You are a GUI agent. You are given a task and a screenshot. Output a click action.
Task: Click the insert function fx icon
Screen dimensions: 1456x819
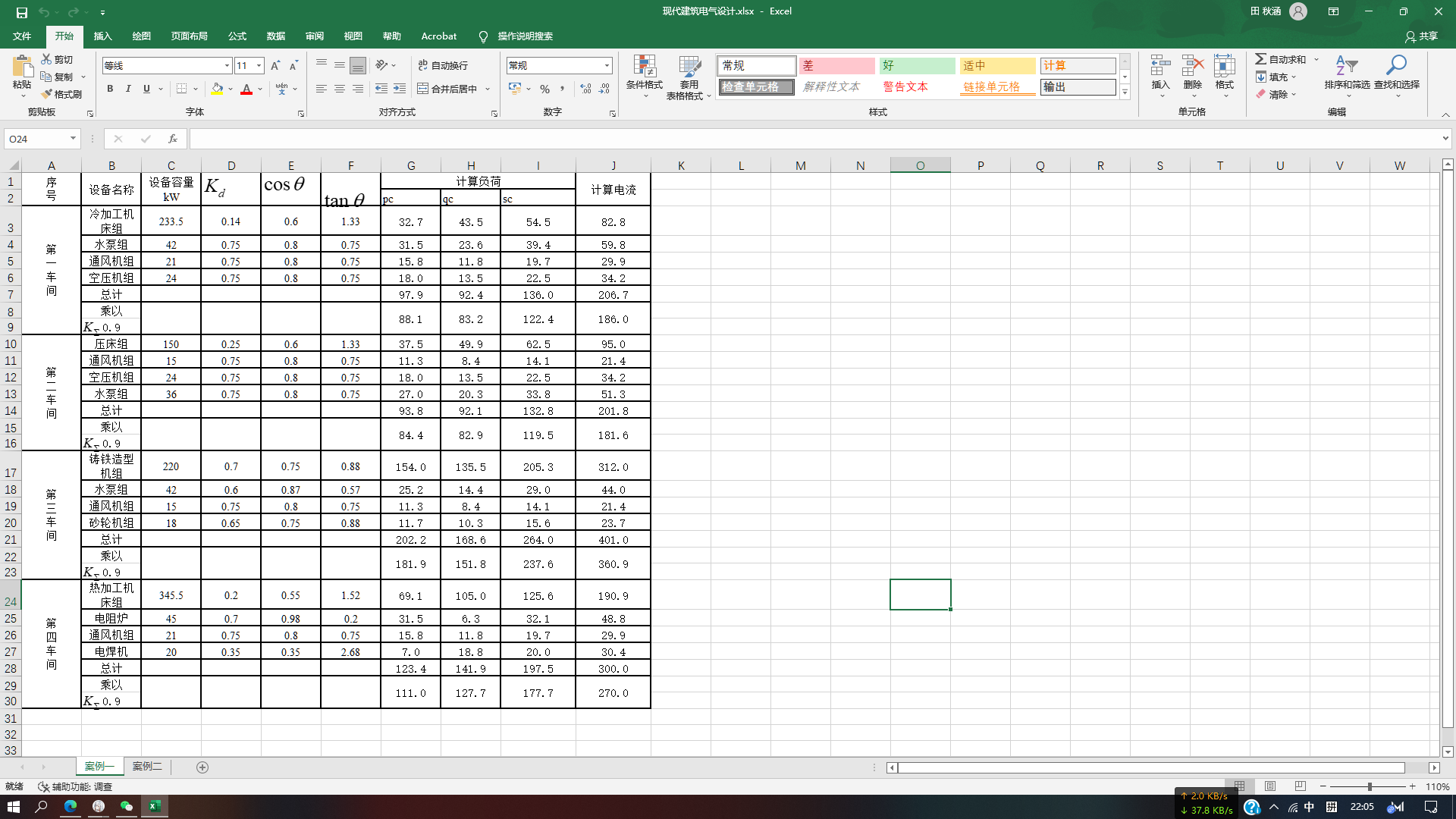173,139
